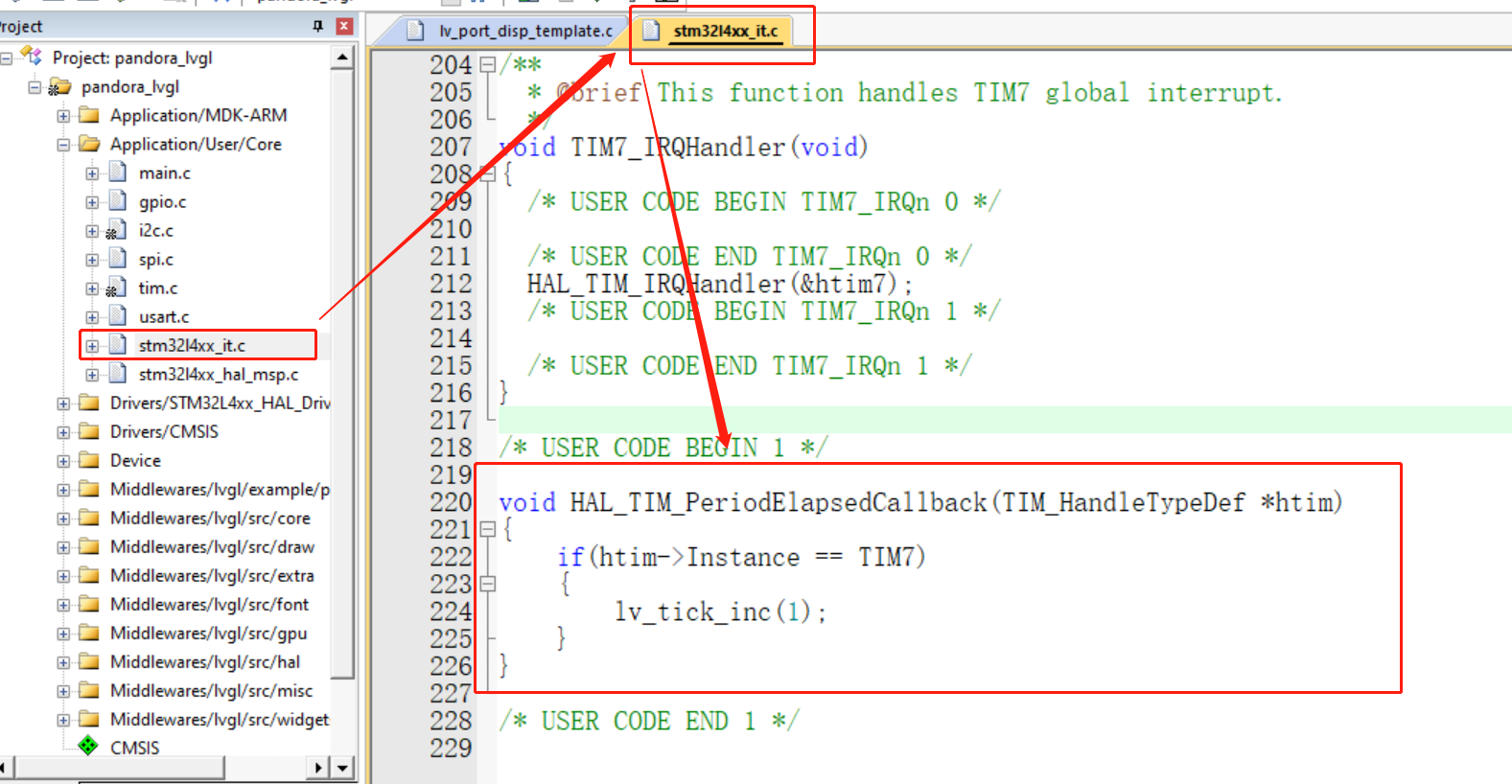Collapse the code fold at line 204
This screenshot has height=784, width=1512.
click(487, 65)
